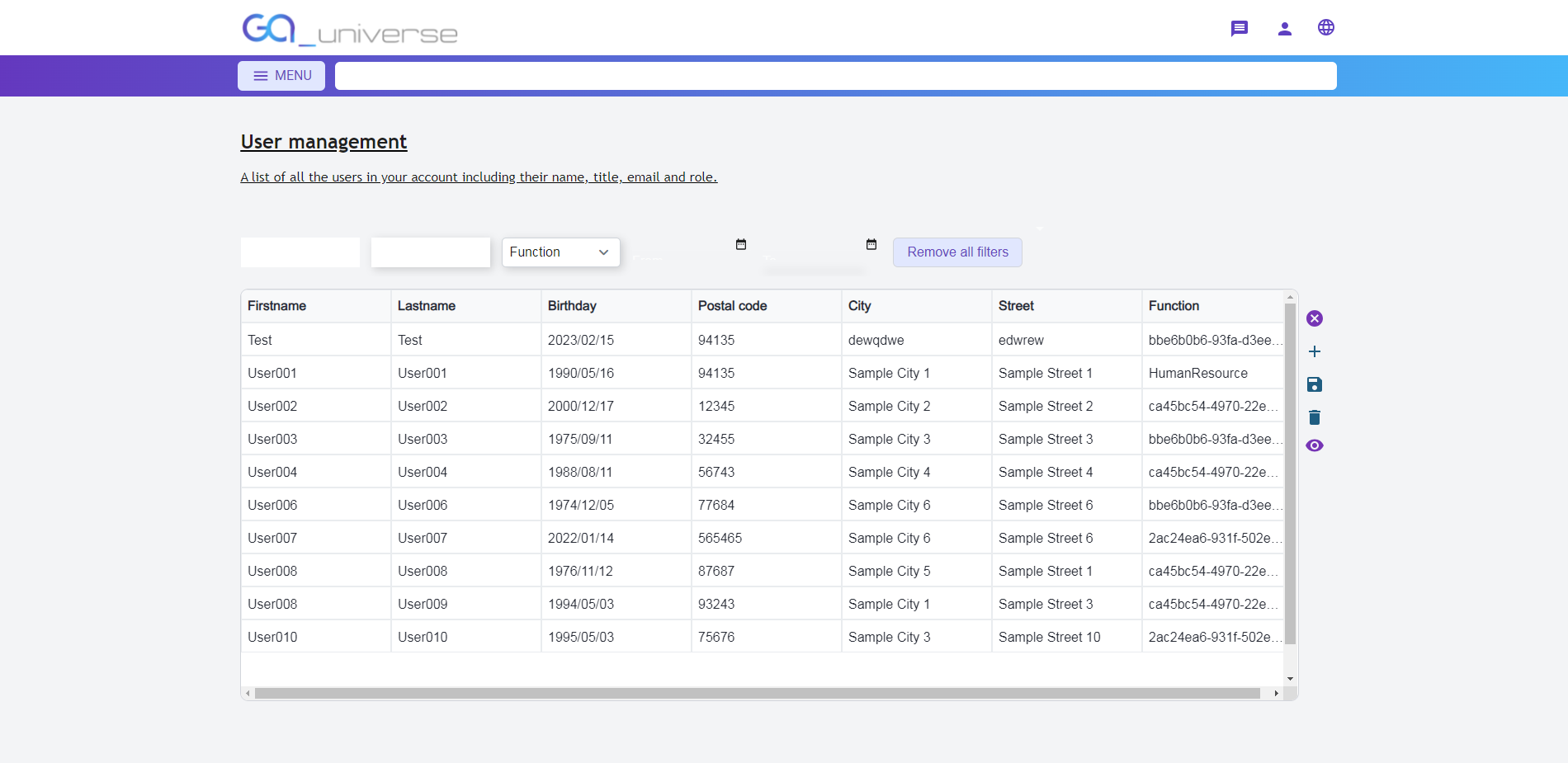This screenshot has width=1568, height=763.
Task: Select postal code cell 77684
Action: 766,505
